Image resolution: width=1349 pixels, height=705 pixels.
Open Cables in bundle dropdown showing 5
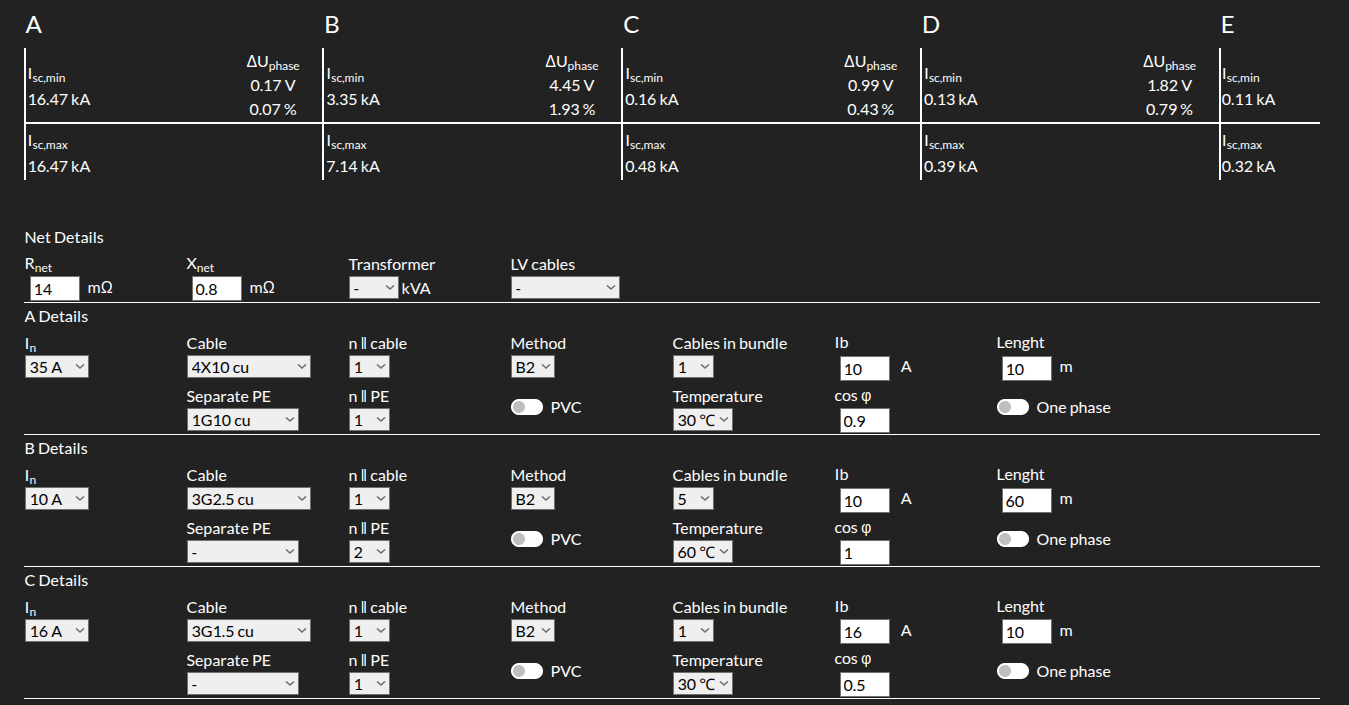(693, 499)
